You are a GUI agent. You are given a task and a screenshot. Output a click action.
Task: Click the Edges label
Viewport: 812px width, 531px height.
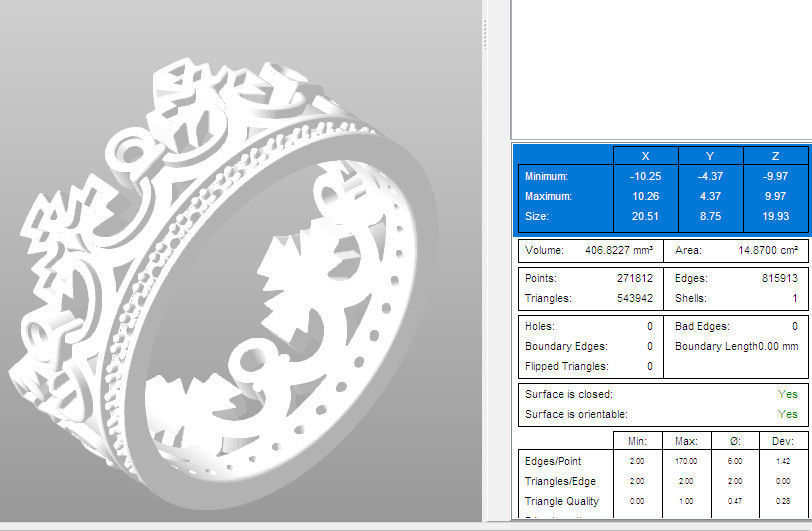pos(691,278)
